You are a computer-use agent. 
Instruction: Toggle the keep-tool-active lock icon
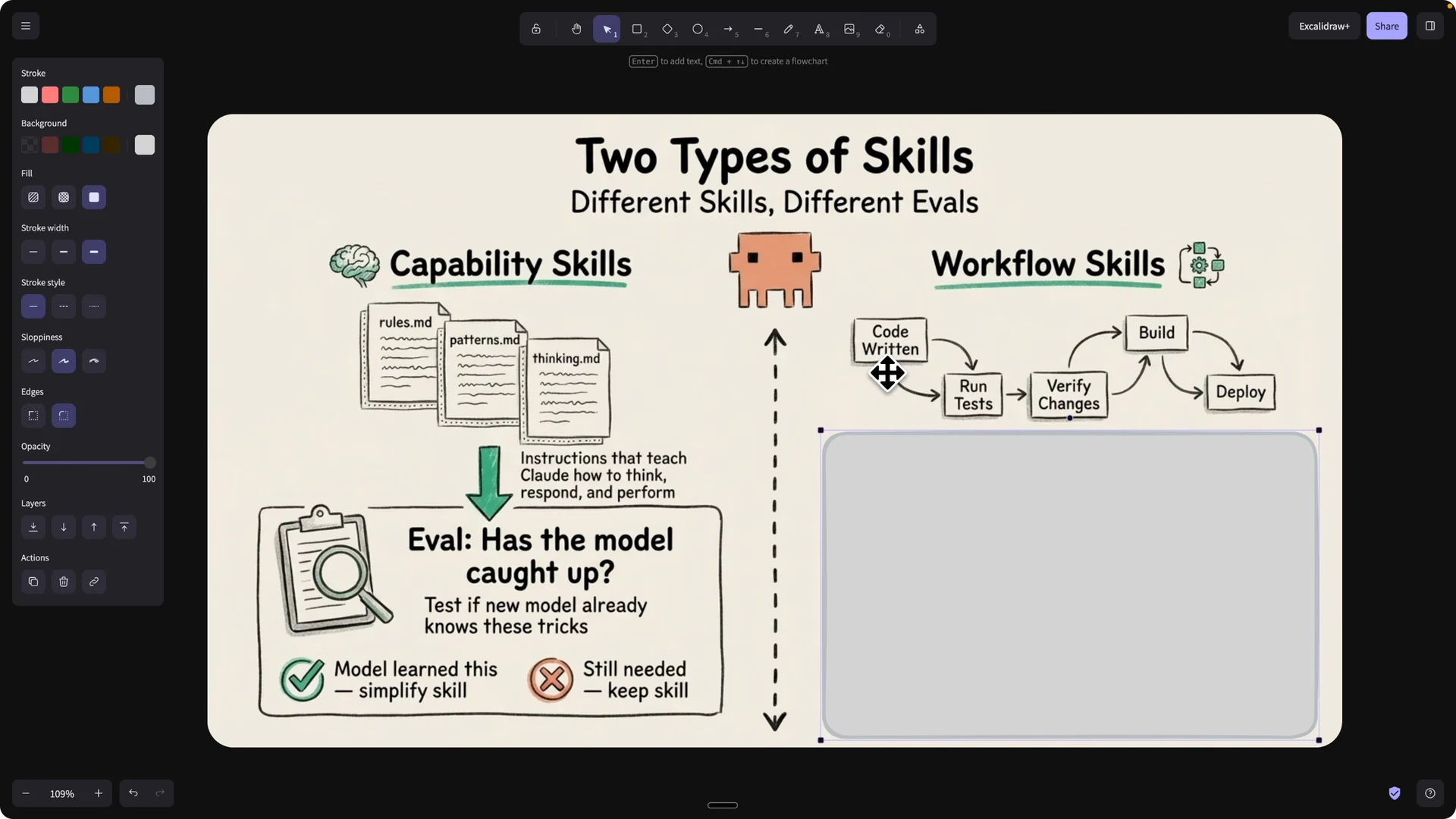click(536, 29)
